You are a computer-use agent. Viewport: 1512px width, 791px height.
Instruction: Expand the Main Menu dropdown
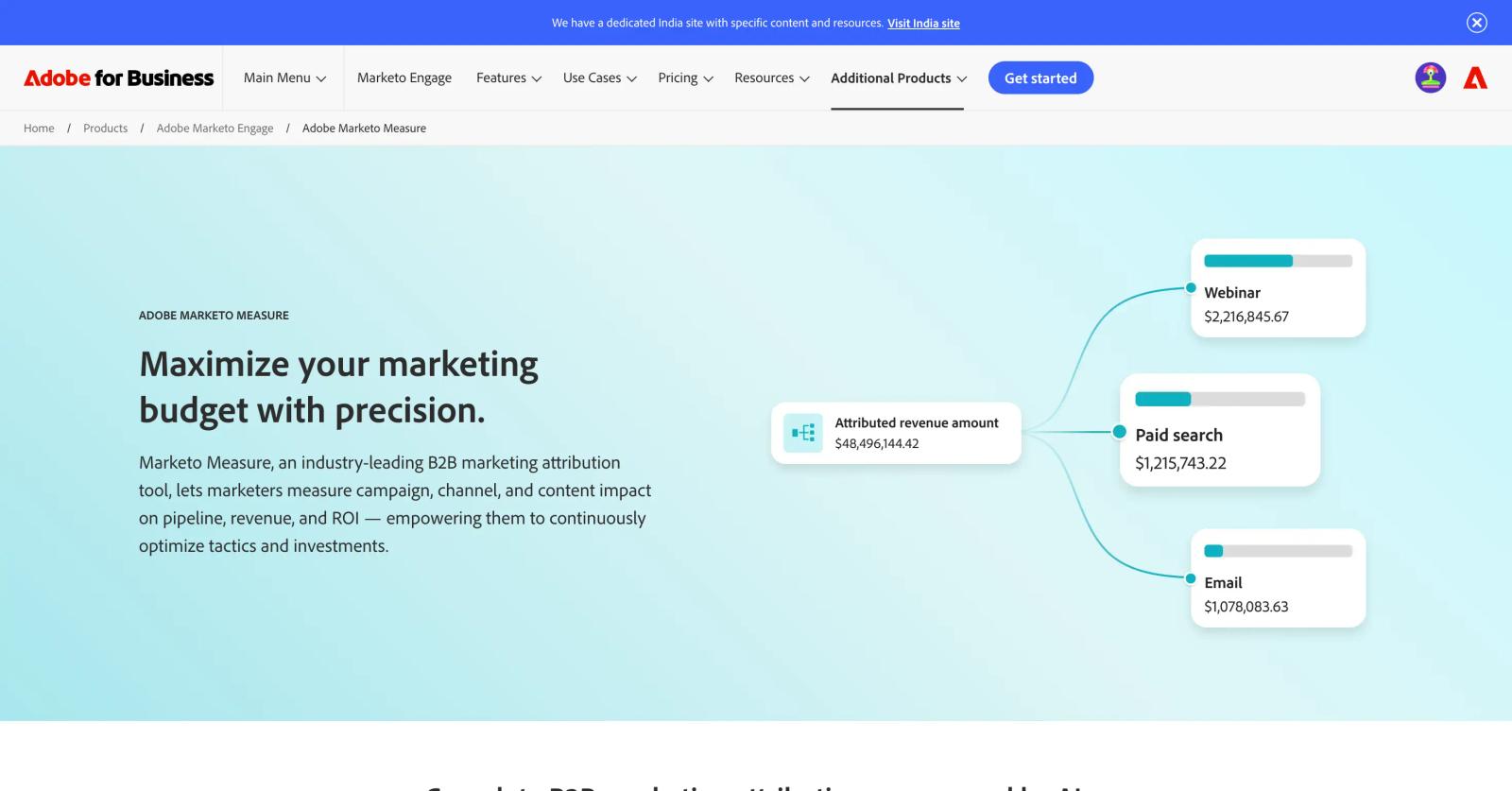(x=284, y=77)
